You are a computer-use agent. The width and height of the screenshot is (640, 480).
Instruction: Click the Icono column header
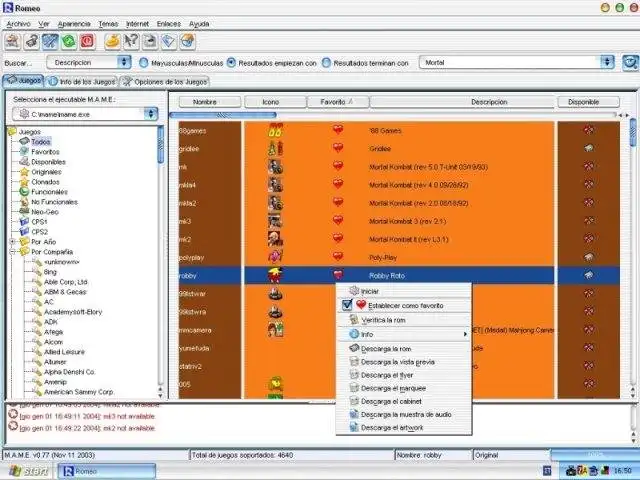click(276, 102)
